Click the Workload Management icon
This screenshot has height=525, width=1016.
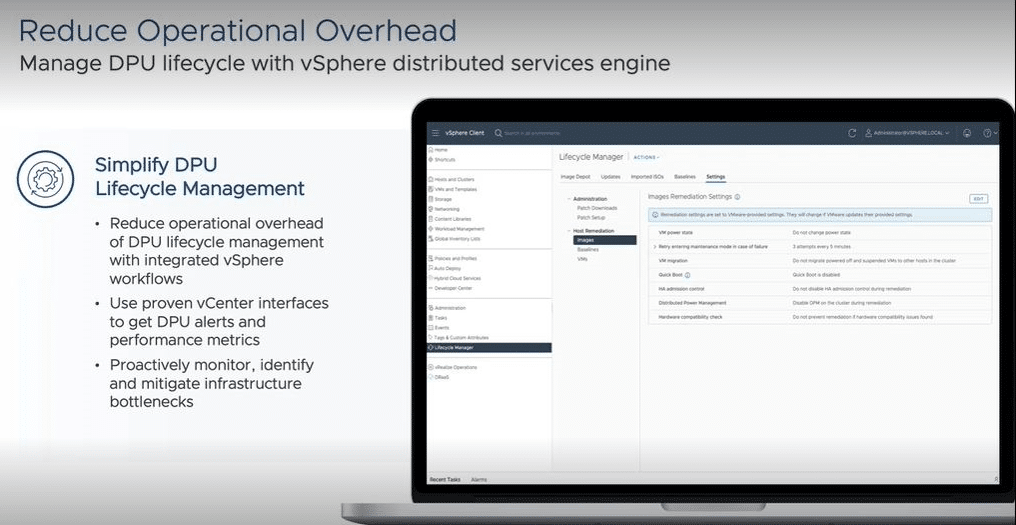(x=431, y=229)
